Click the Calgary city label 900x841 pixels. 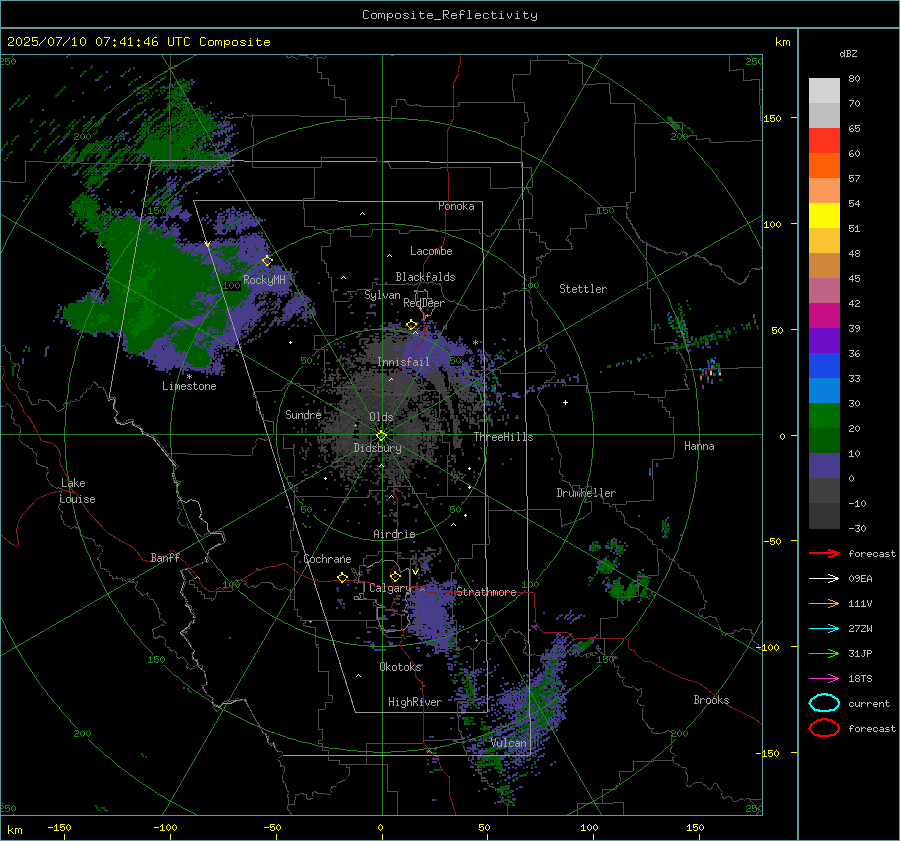[x=390, y=588]
